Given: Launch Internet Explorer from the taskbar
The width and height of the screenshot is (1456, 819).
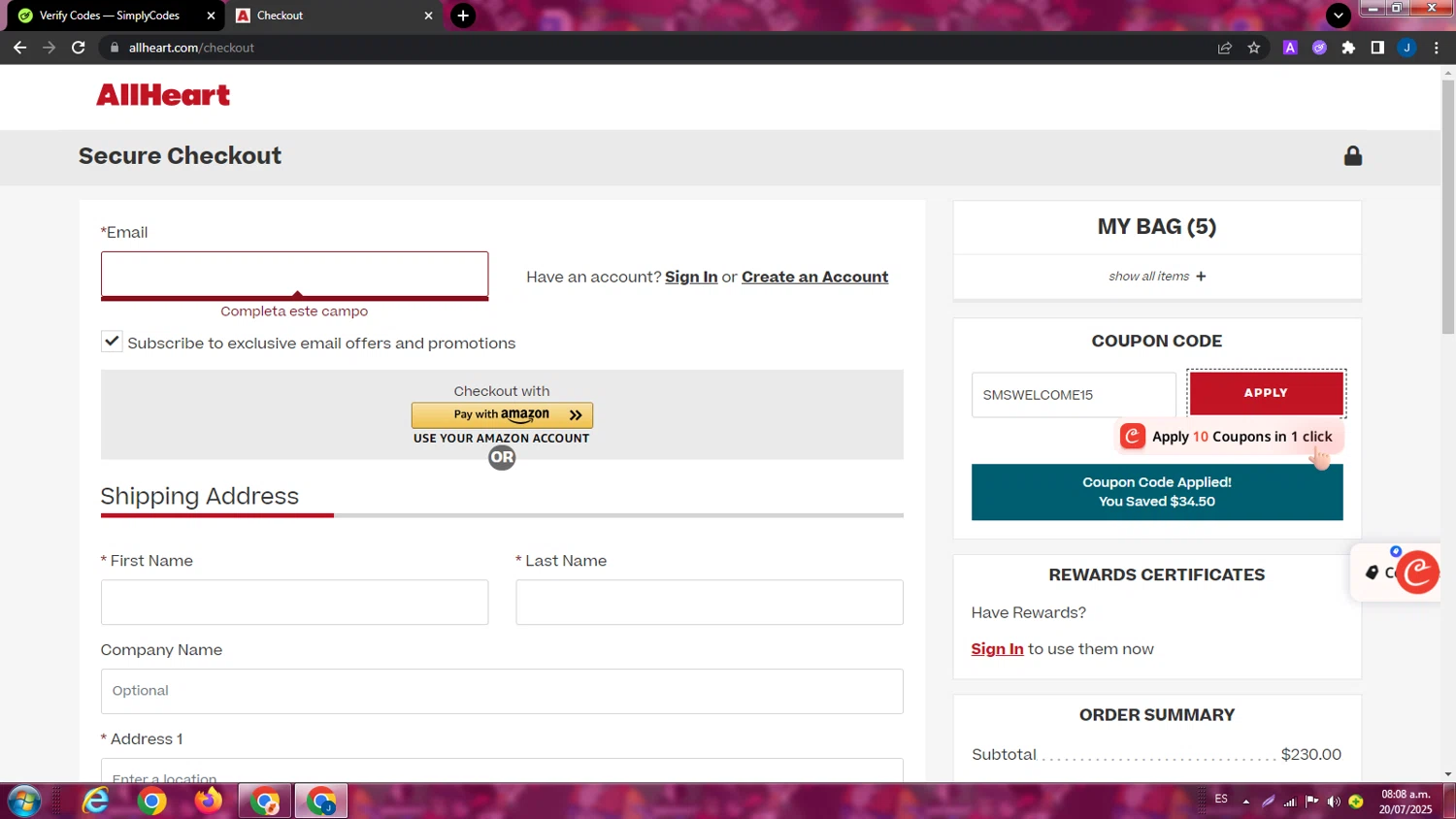Looking at the screenshot, I should pos(96,802).
